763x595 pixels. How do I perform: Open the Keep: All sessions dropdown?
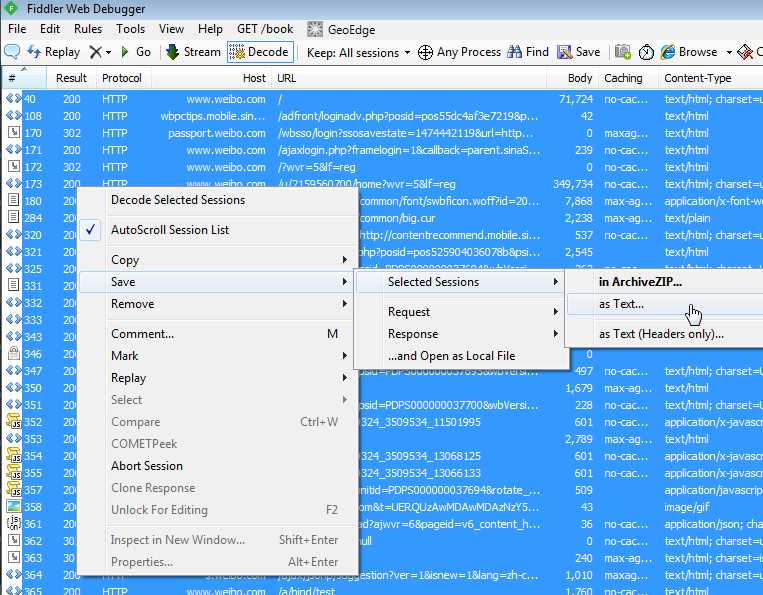359,53
